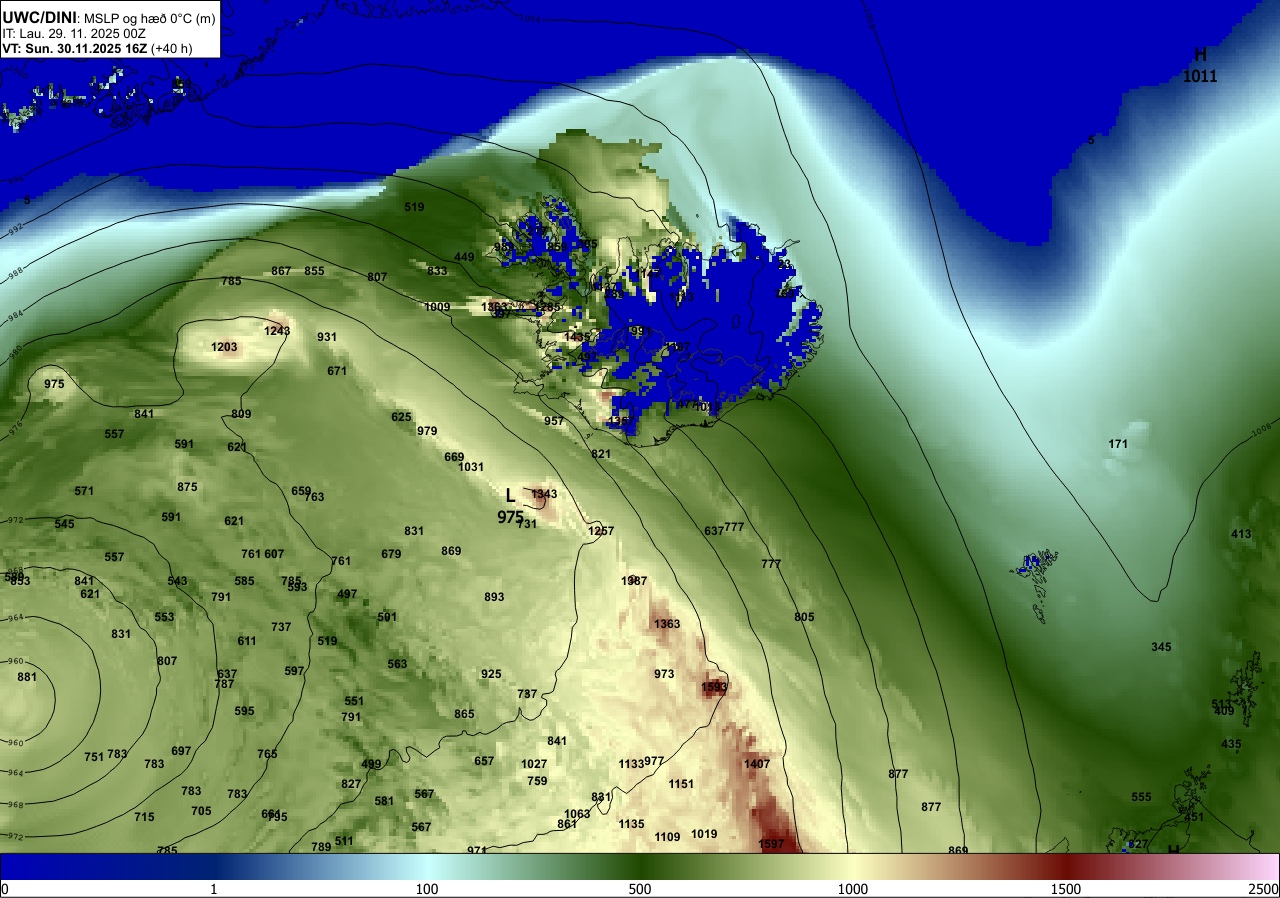Viewport: 1280px width, 898px height.
Task: Click the 413 value at the right edge
Action: (x=1241, y=534)
